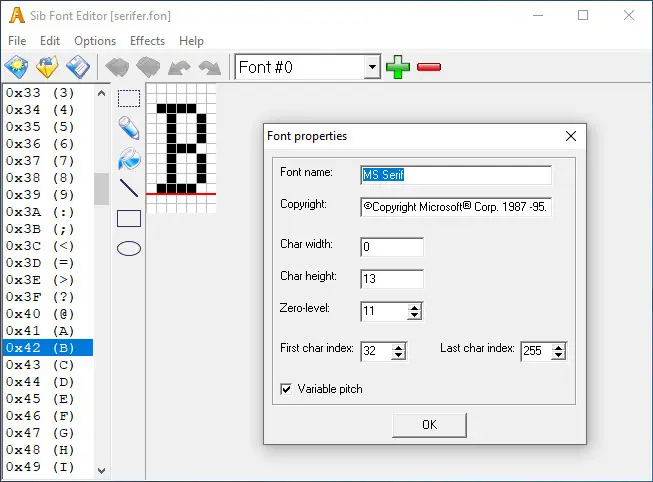The image size is (653, 482).
Task: Increase the Last char index
Action: tap(558, 347)
